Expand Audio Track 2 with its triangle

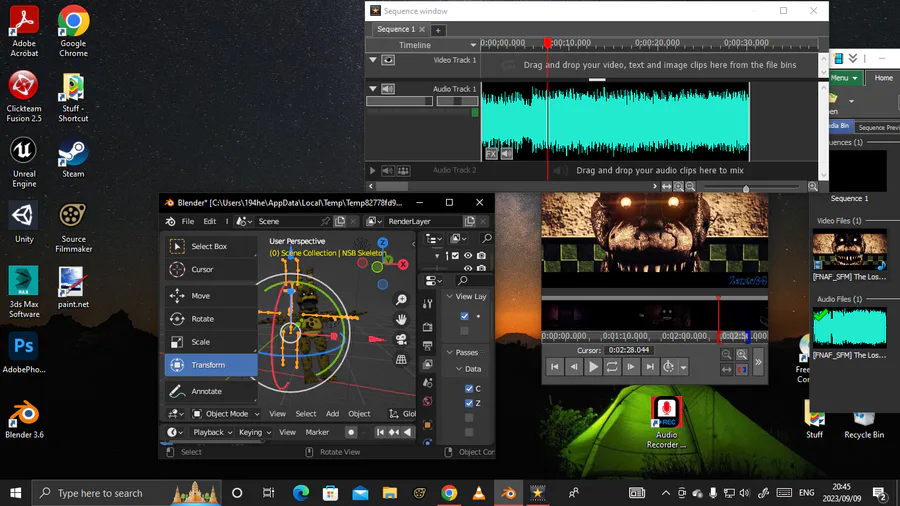373,170
